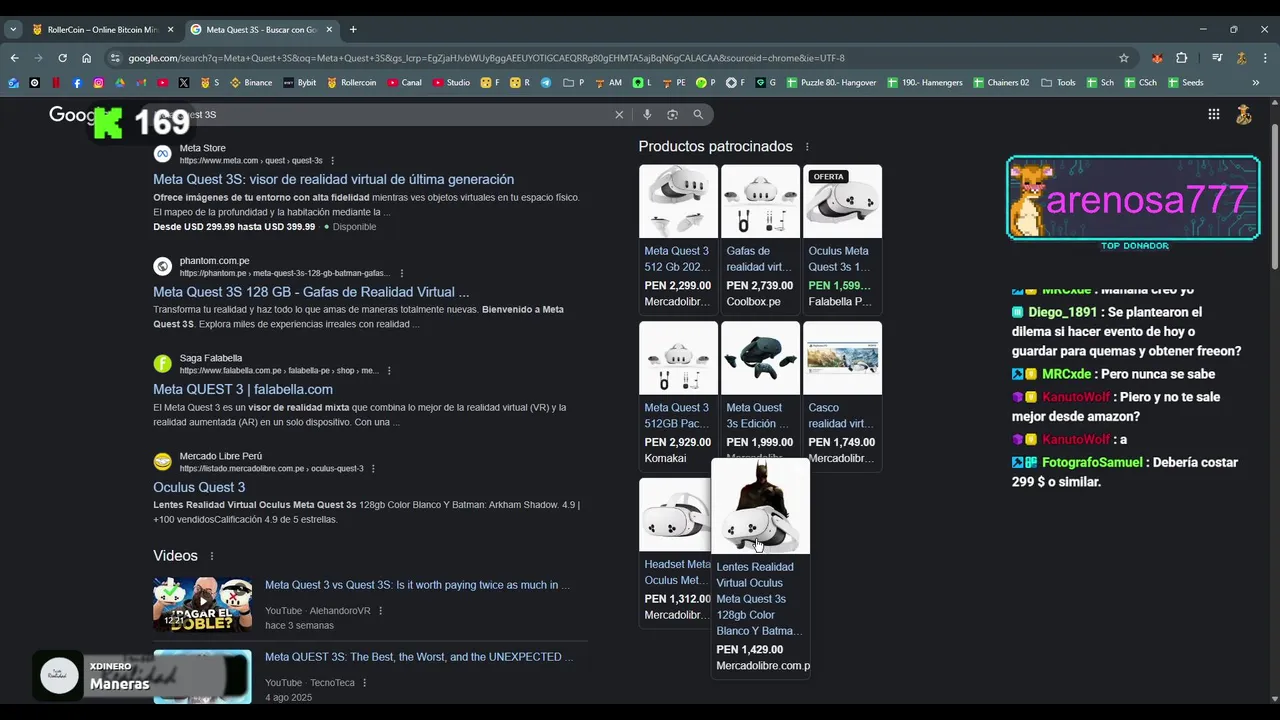The image size is (1280, 720).
Task: View site information icon in address bar
Action: tap(114, 58)
